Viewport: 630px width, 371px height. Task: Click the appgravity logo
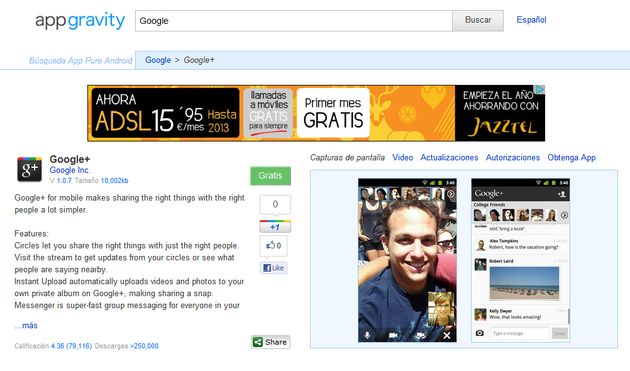[80, 21]
